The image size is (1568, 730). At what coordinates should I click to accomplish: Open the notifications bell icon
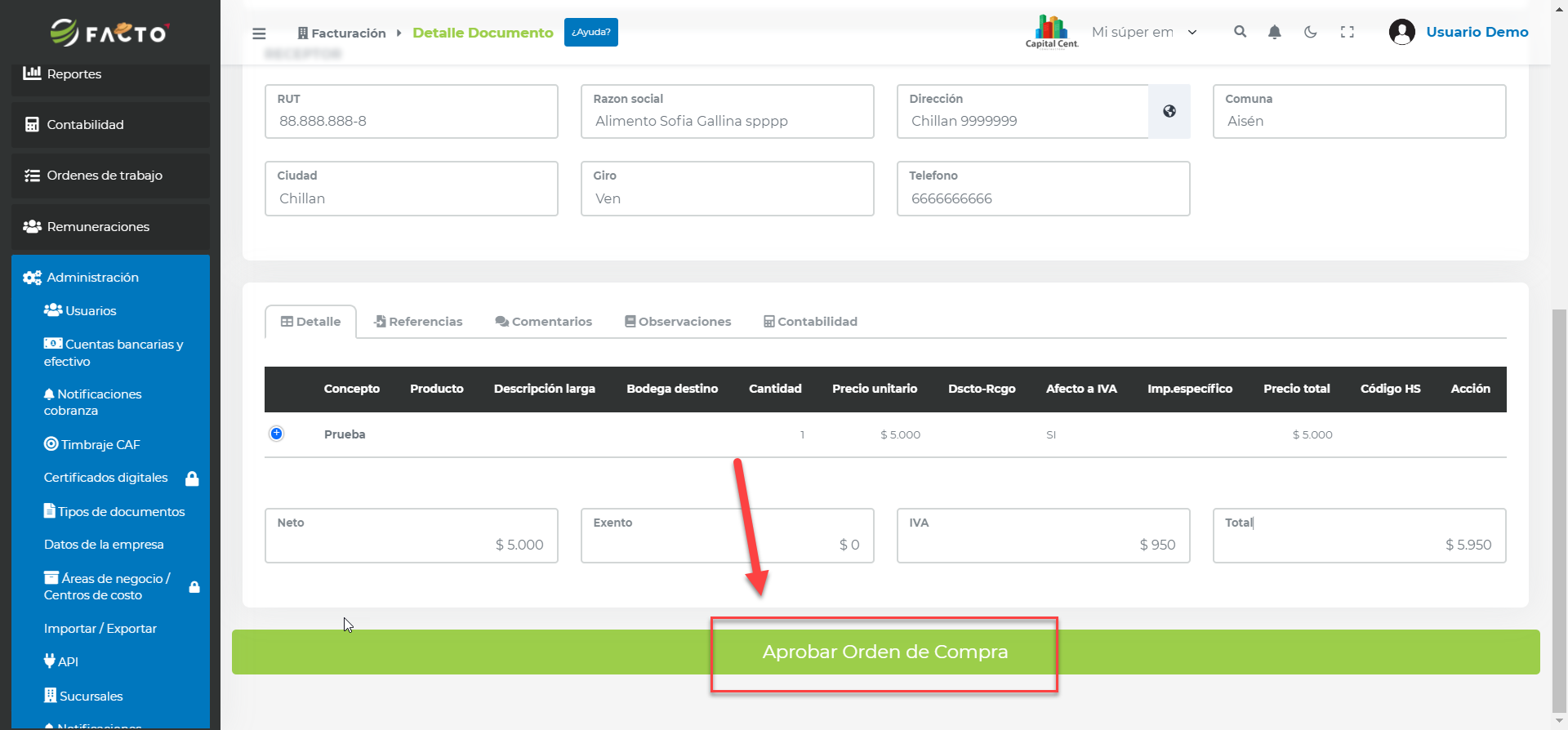(x=1274, y=32)
